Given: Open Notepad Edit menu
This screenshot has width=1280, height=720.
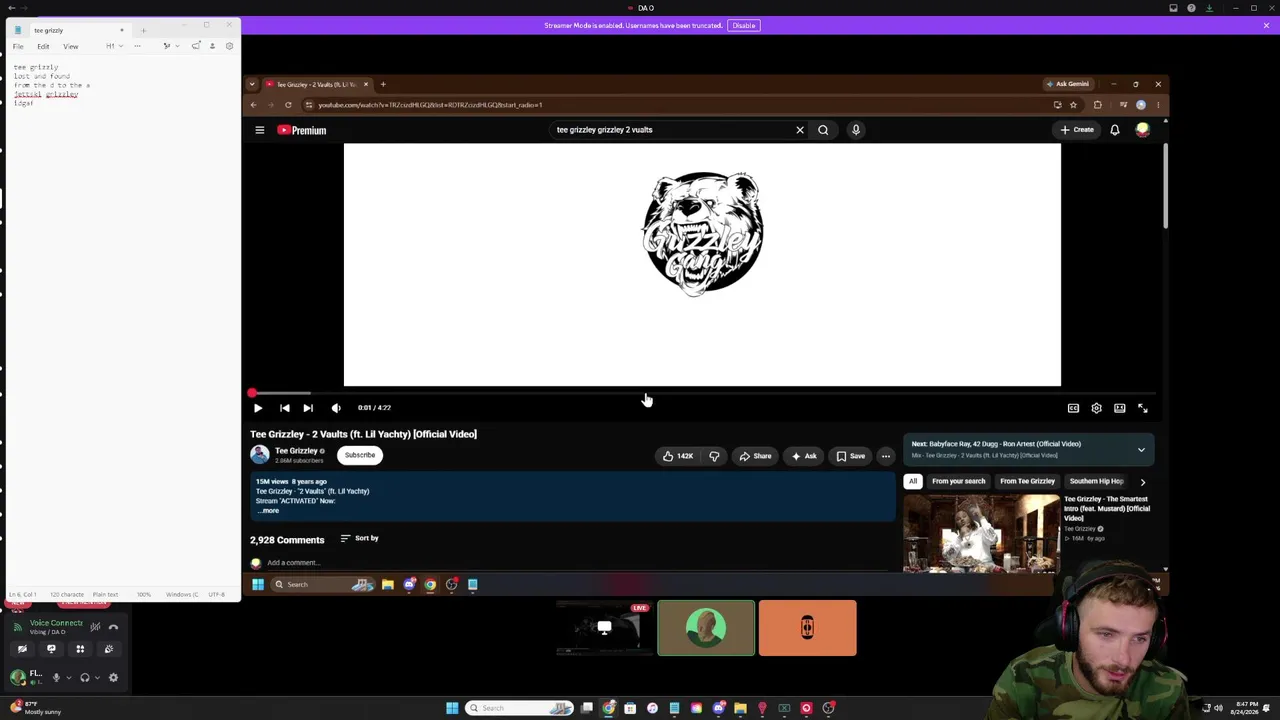Looking at the screenshot, I should (x=43, y=47).
